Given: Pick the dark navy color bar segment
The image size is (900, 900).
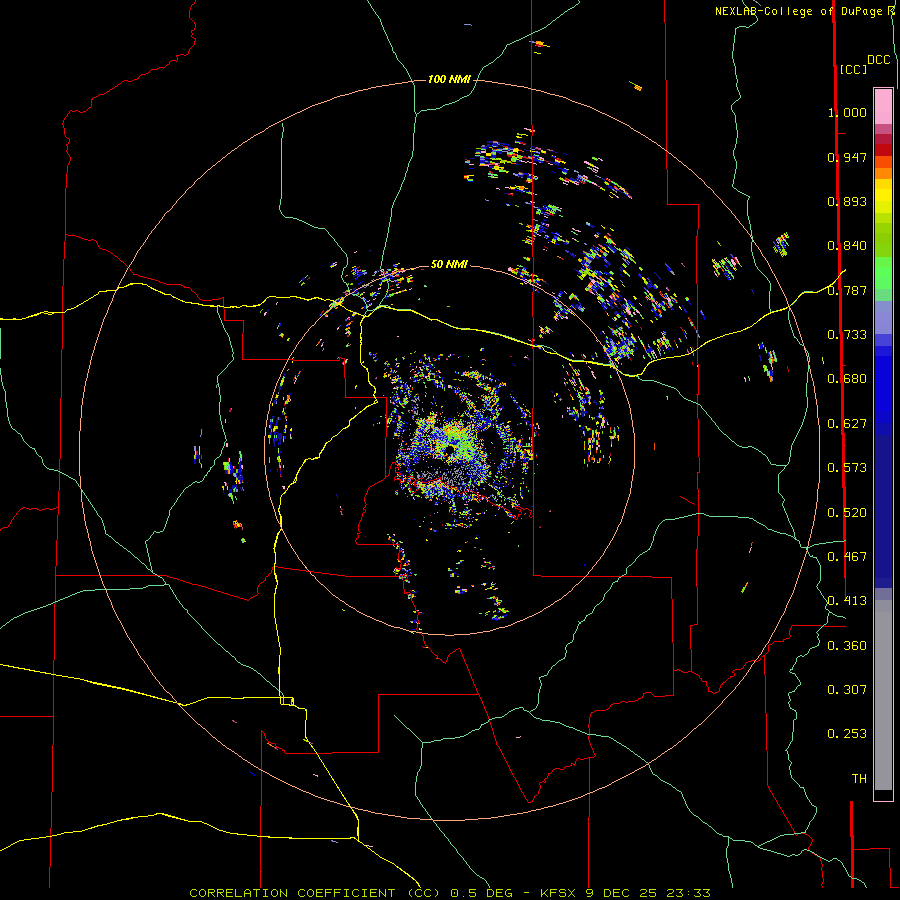Looking at the screenshot, I should pos(883,506).
